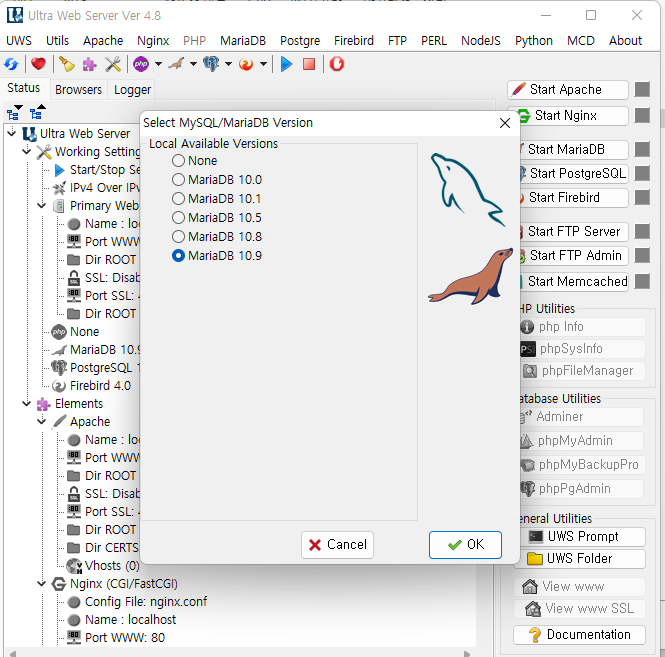This screenshot has width=665, height=657.
Task: Click the gray indicator beside Start PostgreSQL
Action: point(642,173)
